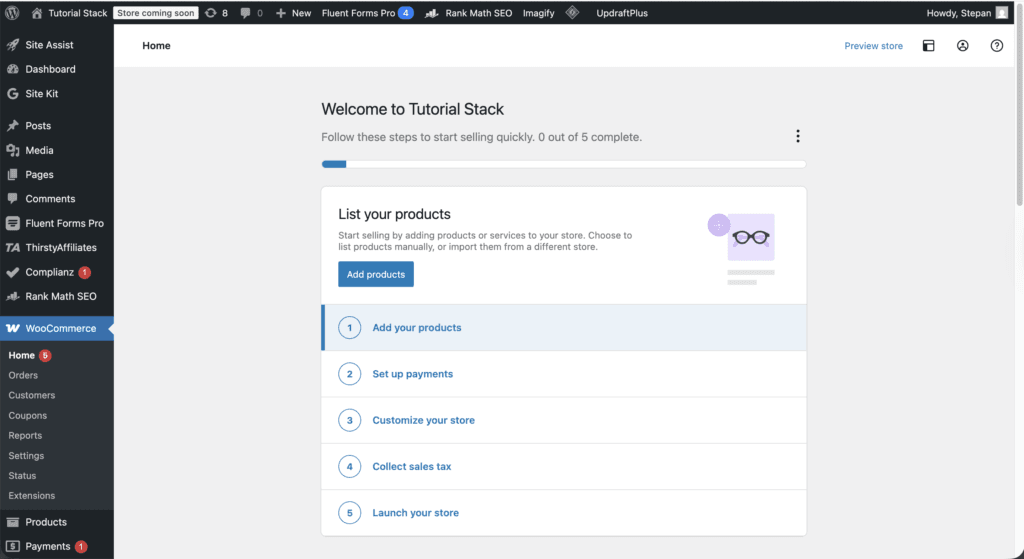Image resolution: width=1024 pixels, height=559 pixels.
Task: Click the Dashboard gauge icon
Action: pyautogui.click(x=12, y=69)
